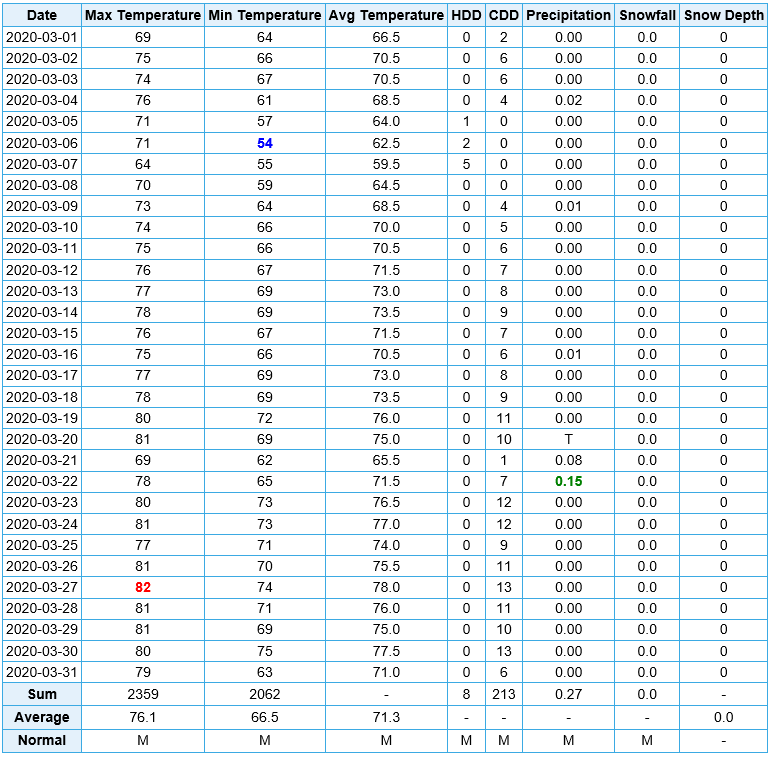Click the HDD column header

[466, 15]
